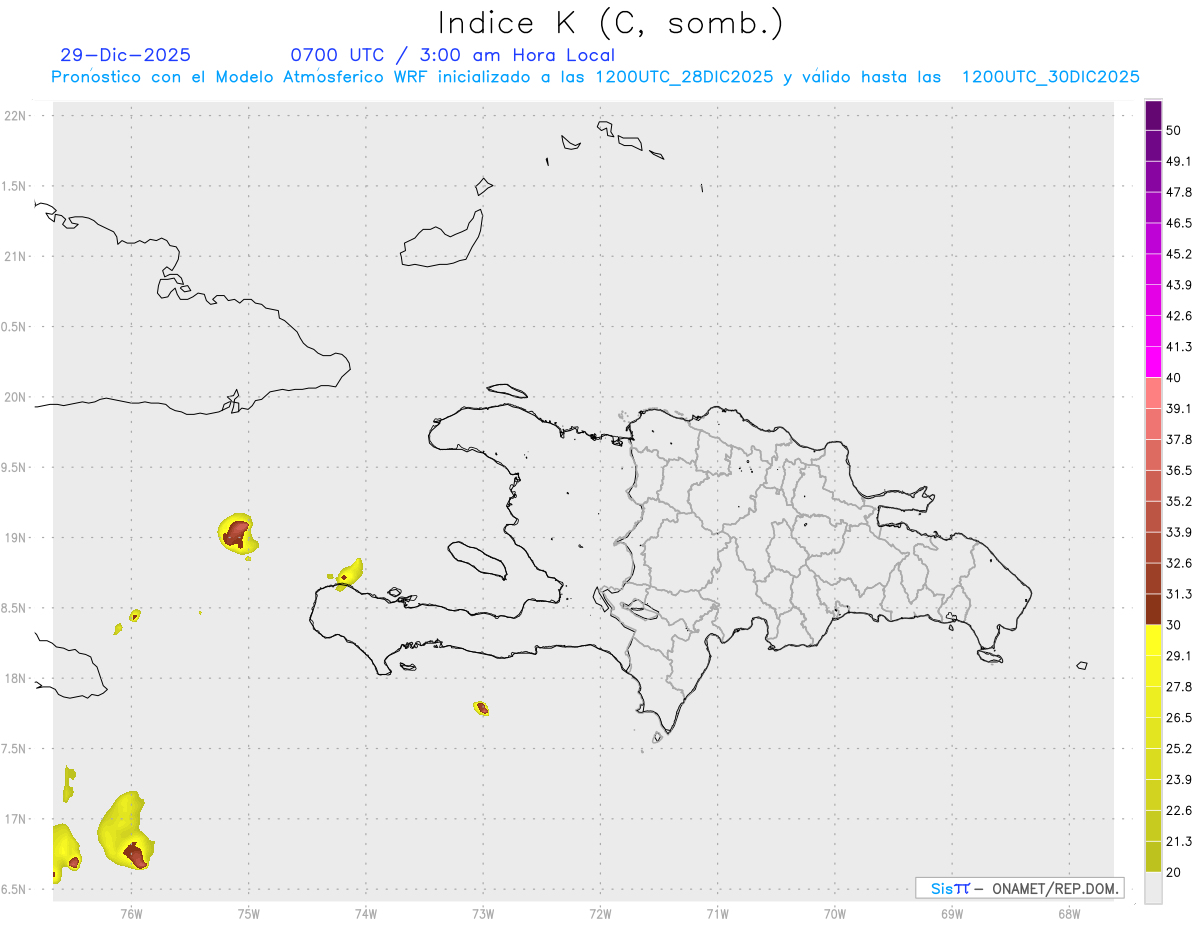Click the colorbar value 37.8

(x=1179, y=439)
